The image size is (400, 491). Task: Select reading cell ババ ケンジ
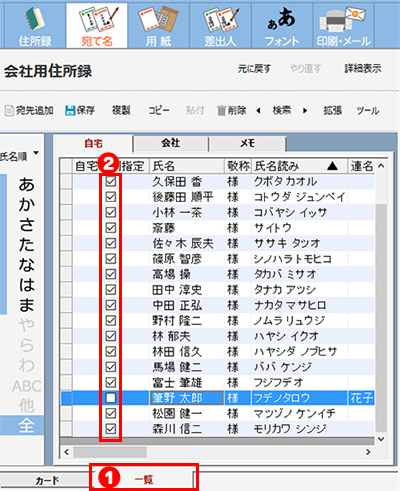(299, 367)
